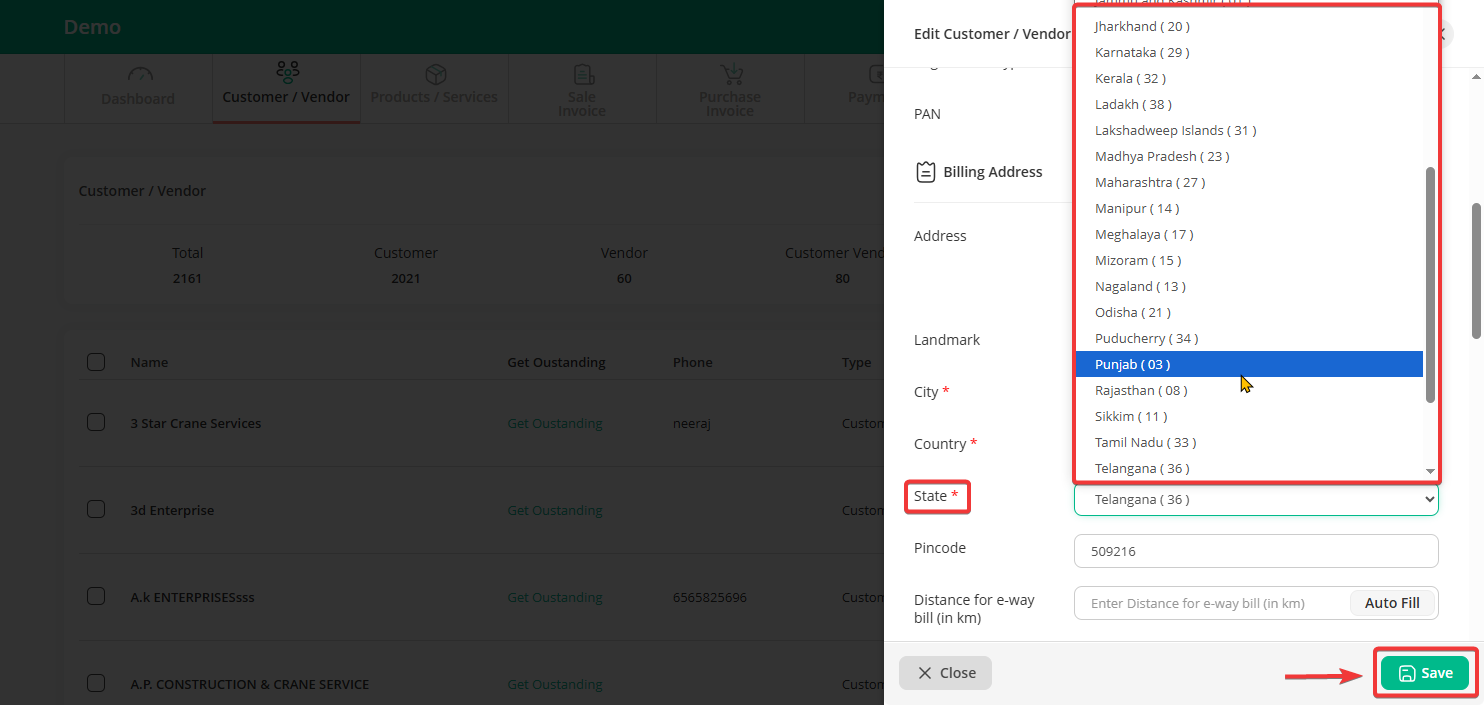Choose Maharashtra ( 27 ) from the state list
1484x705 pixels.
coord(1249,182)
